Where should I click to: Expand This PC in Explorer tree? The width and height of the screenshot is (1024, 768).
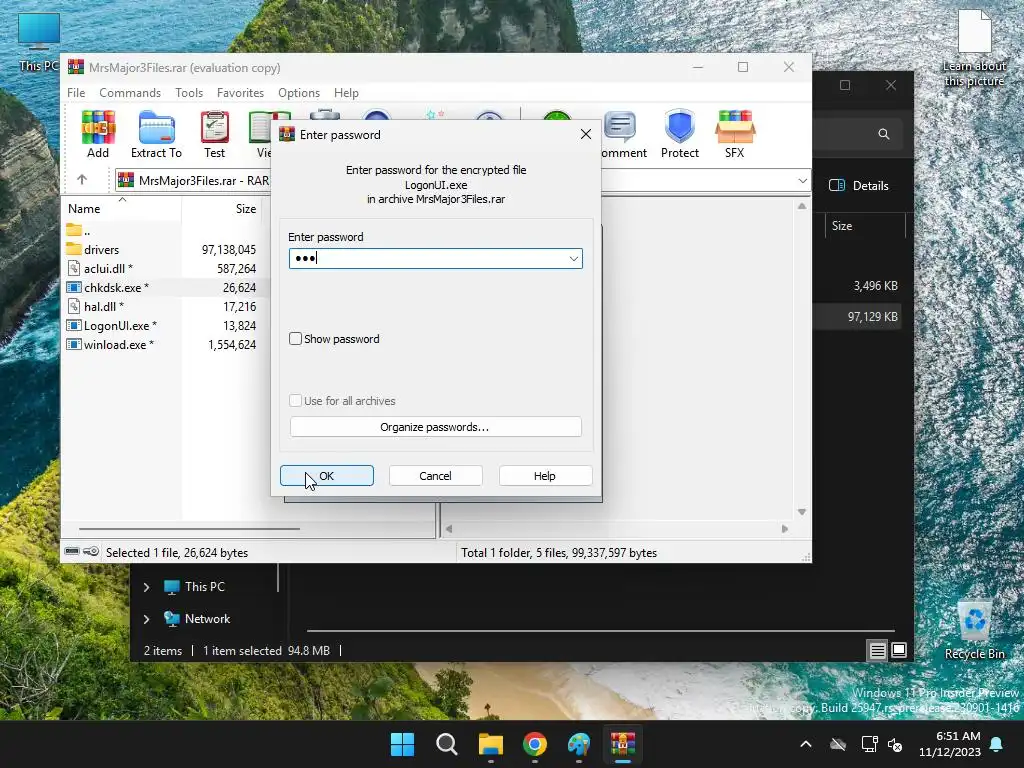point(146,587)
